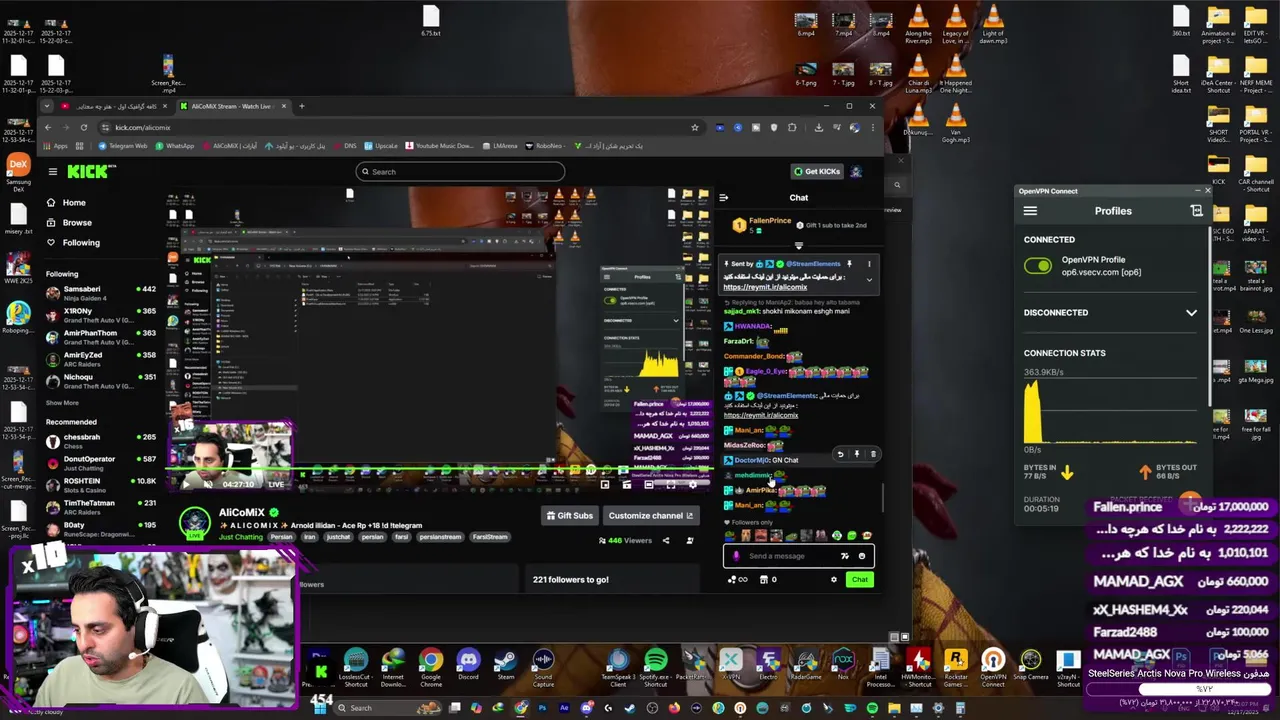Open OpenVPN Connect desktop shortcut
The image size is (1280, 720).
[x=994, y=666]
